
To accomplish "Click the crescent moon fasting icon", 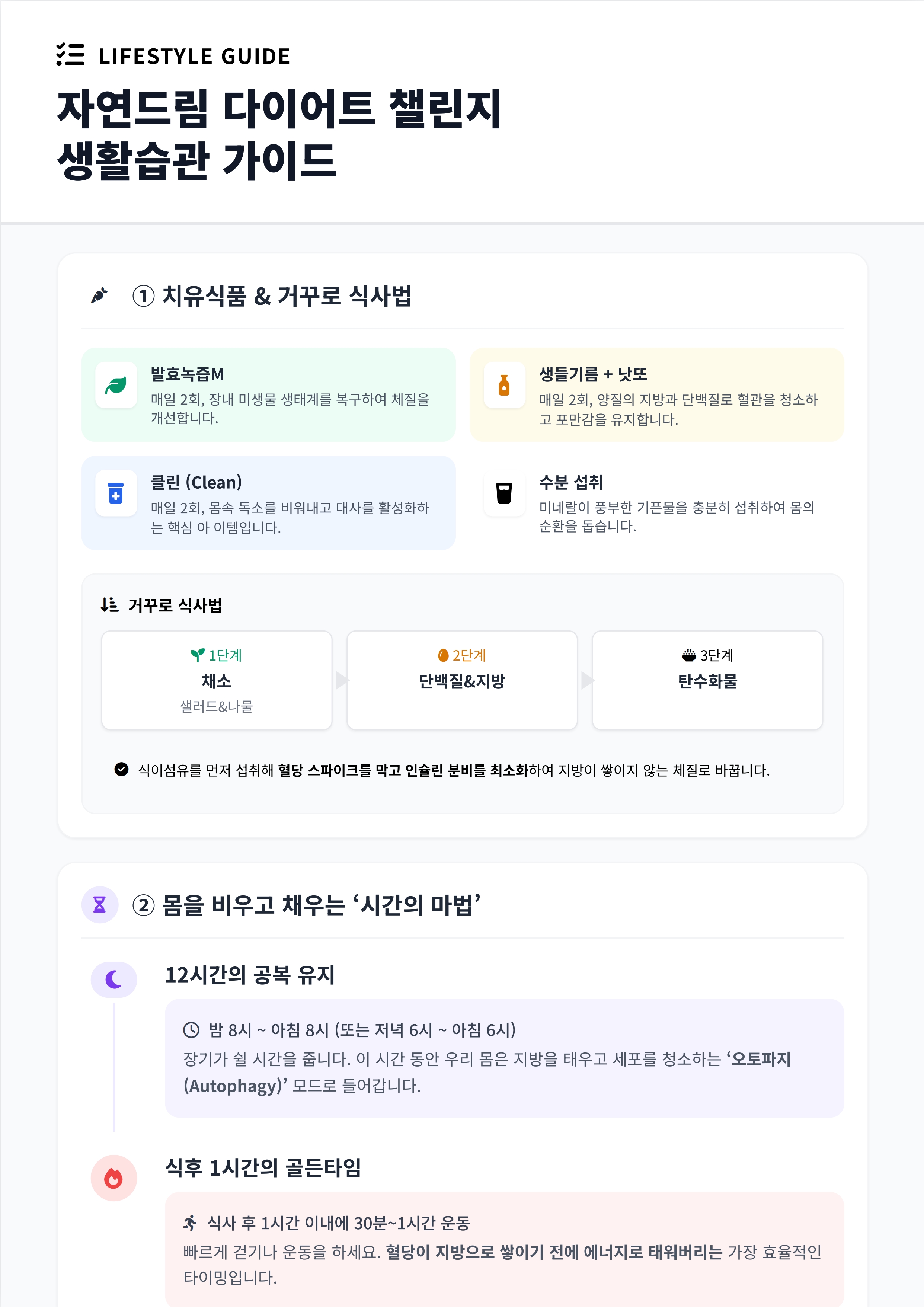I will pyautogui.click(x=114, y=979).
